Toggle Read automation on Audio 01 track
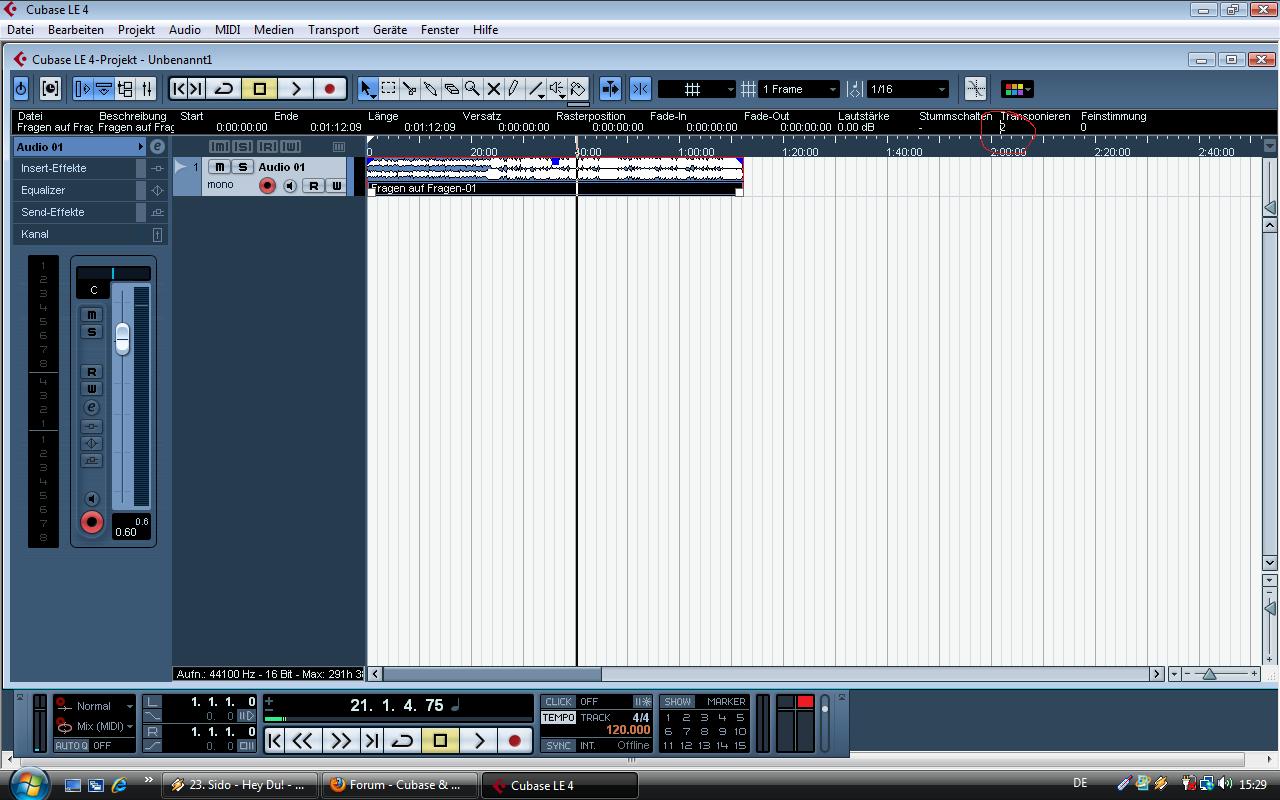Viewport: 1280px width, 800px height. pyautogui.click(x=314, y=186)
